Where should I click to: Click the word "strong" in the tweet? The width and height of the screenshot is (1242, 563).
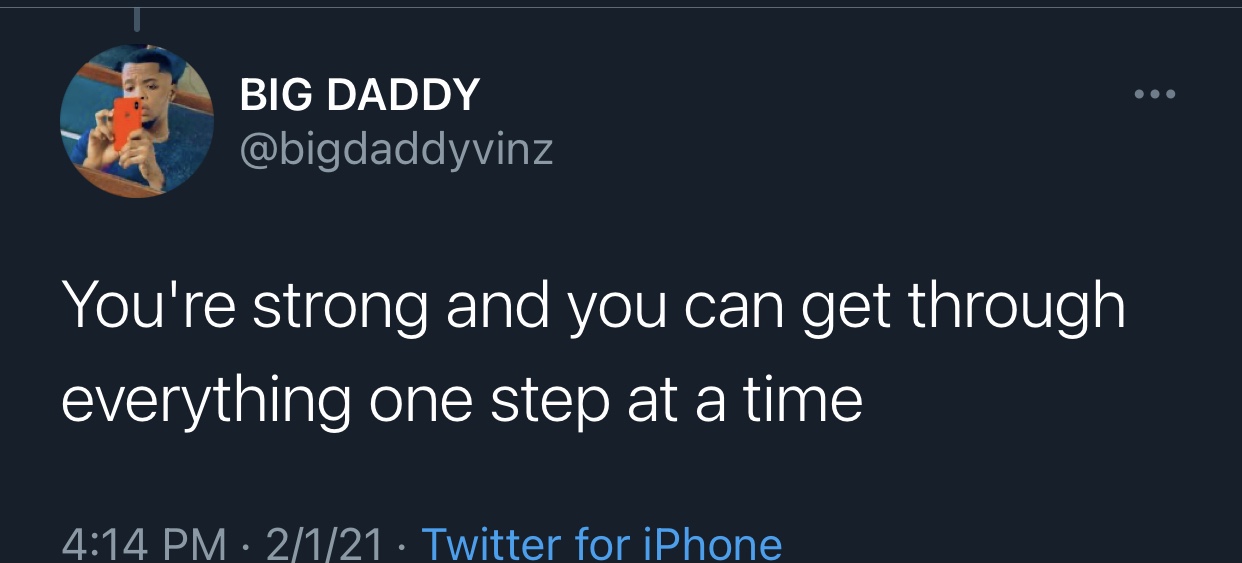click(341, 308)
